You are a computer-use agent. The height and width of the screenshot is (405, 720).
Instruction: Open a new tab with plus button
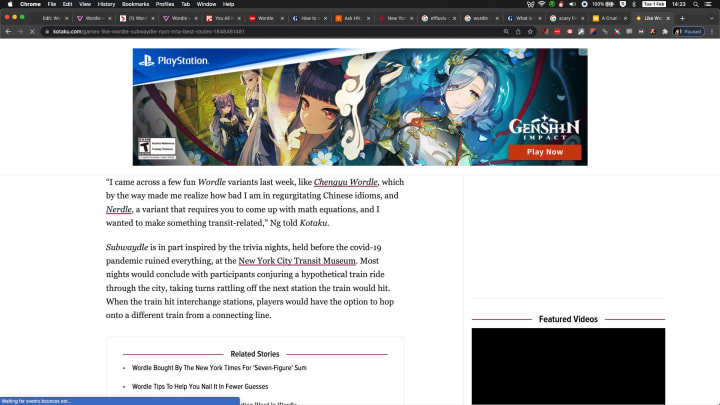(682, 18)
